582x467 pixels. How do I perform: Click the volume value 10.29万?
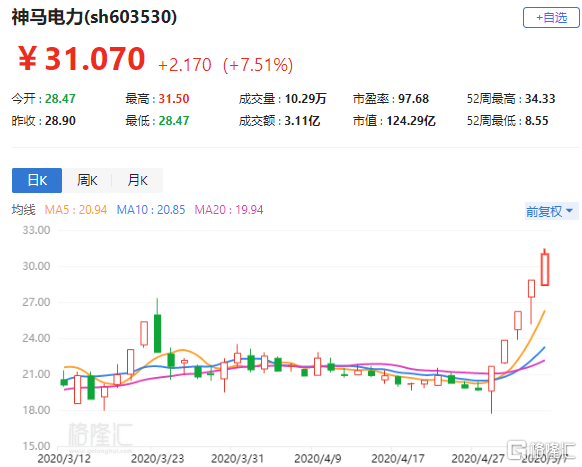305,99
